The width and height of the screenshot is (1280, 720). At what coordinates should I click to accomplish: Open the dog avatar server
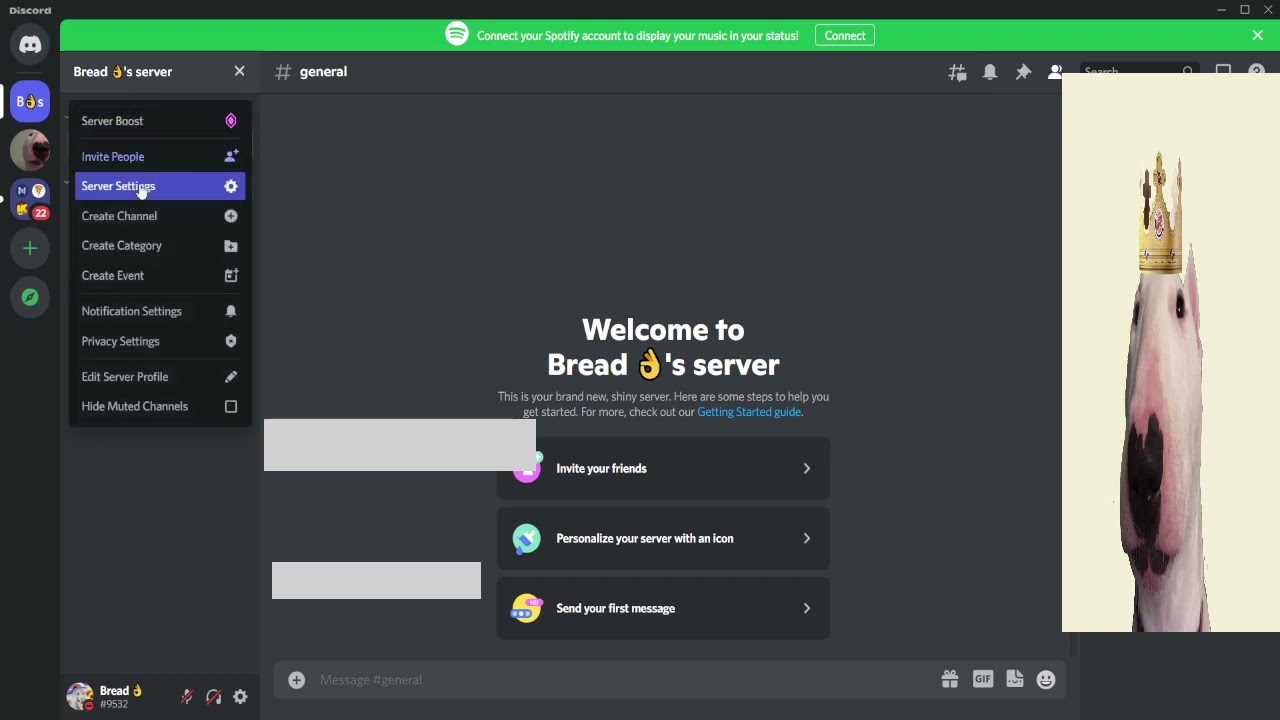coord(30,151)
